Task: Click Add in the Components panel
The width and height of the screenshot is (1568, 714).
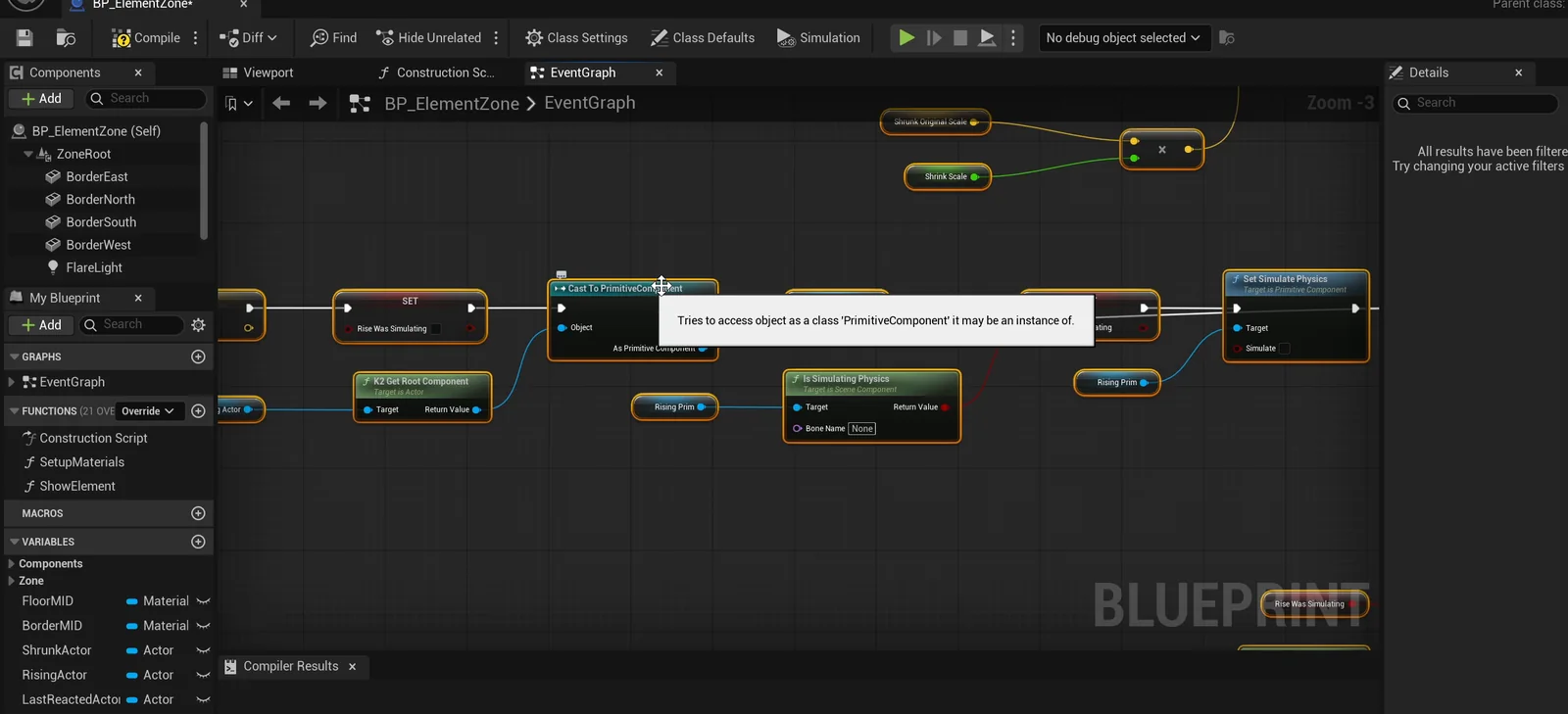Action: tap(41, 99)
